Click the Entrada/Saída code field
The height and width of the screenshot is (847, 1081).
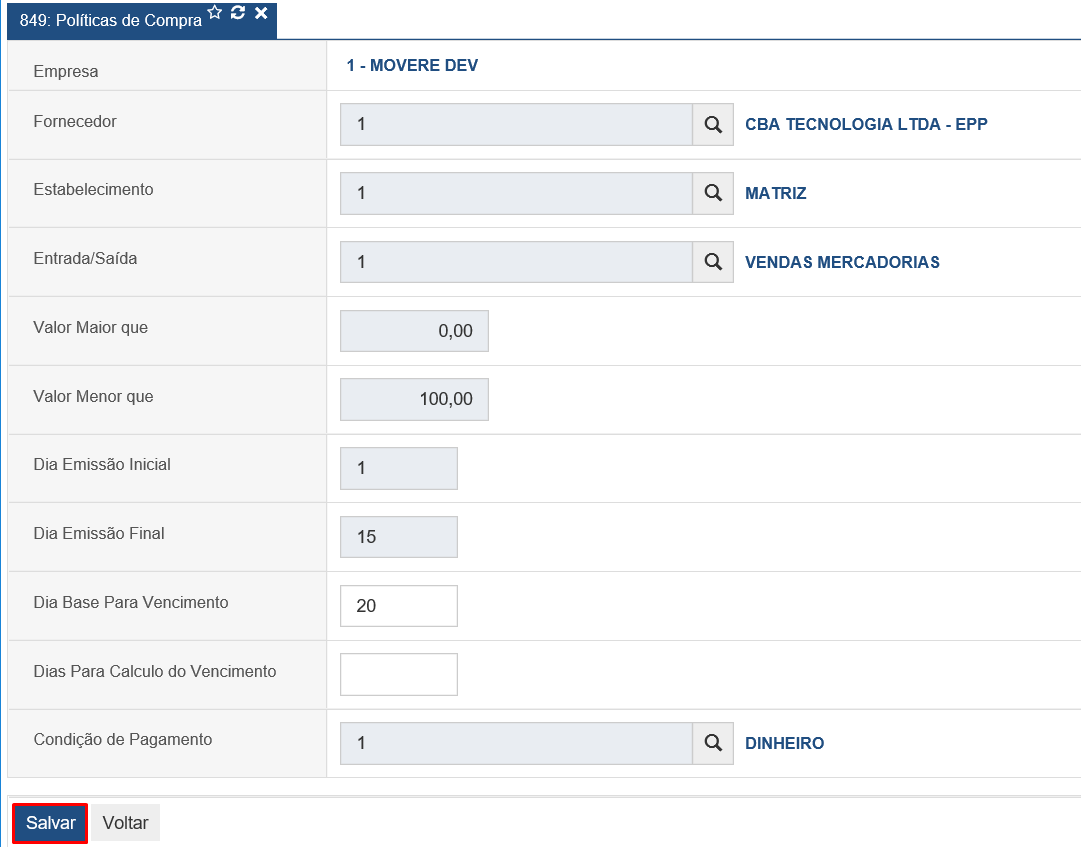516,262
